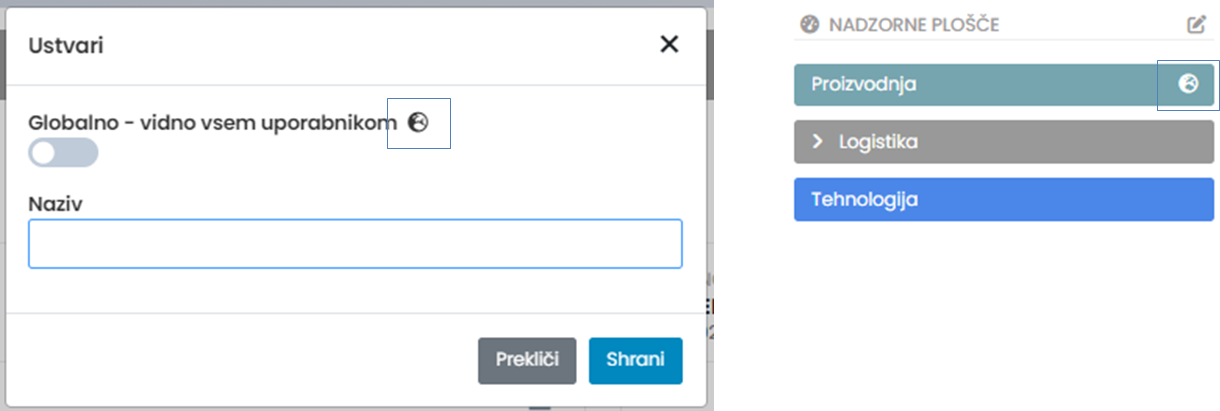The height and width of the screenshot is (411, 1220).
Task: Click the Logistika label text
Action: click(x=878, y=142)
